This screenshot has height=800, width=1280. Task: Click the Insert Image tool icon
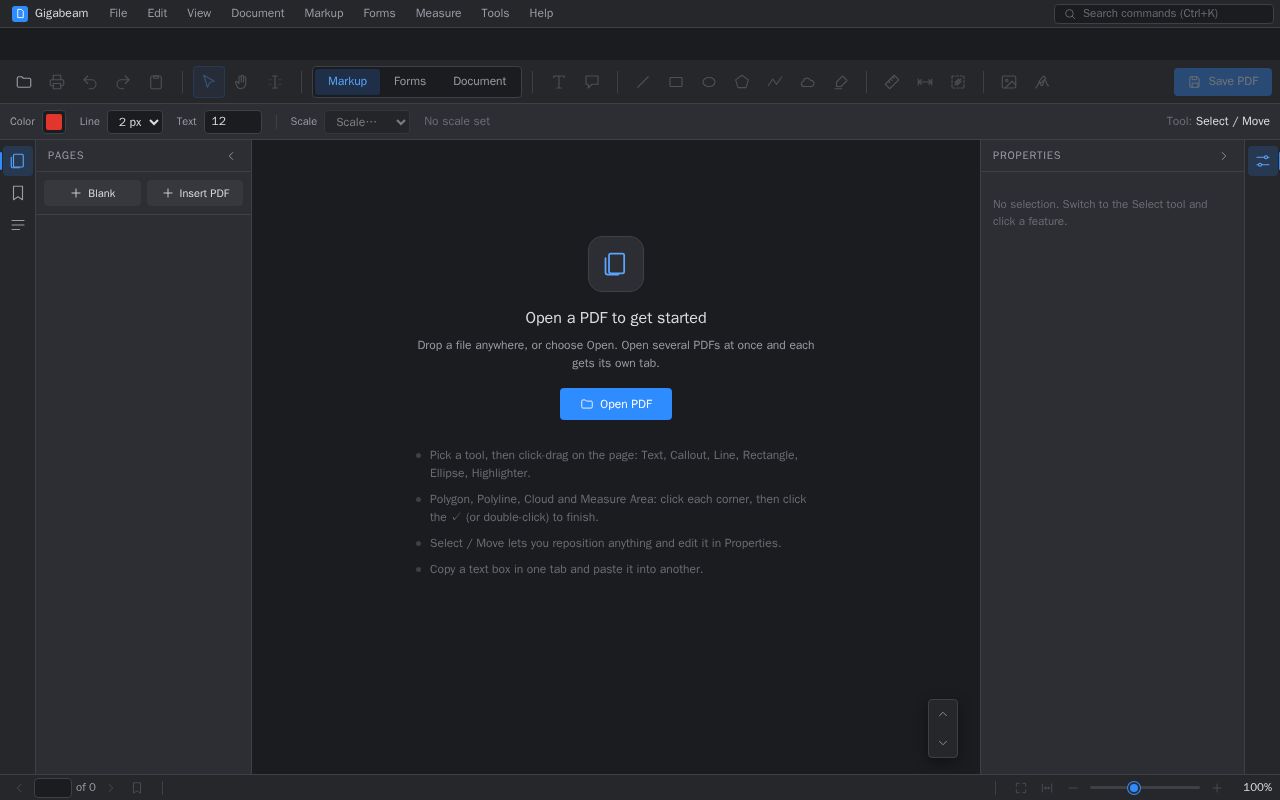tap(1009, 82)
